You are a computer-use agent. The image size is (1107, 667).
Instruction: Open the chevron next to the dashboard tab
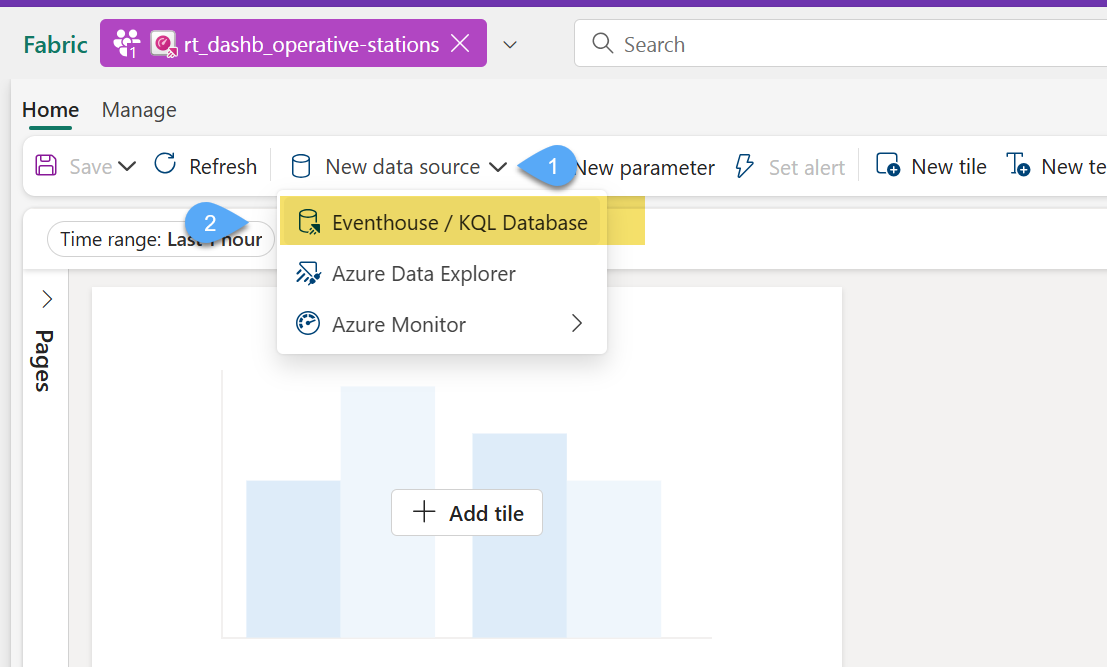tap(510, 45)
